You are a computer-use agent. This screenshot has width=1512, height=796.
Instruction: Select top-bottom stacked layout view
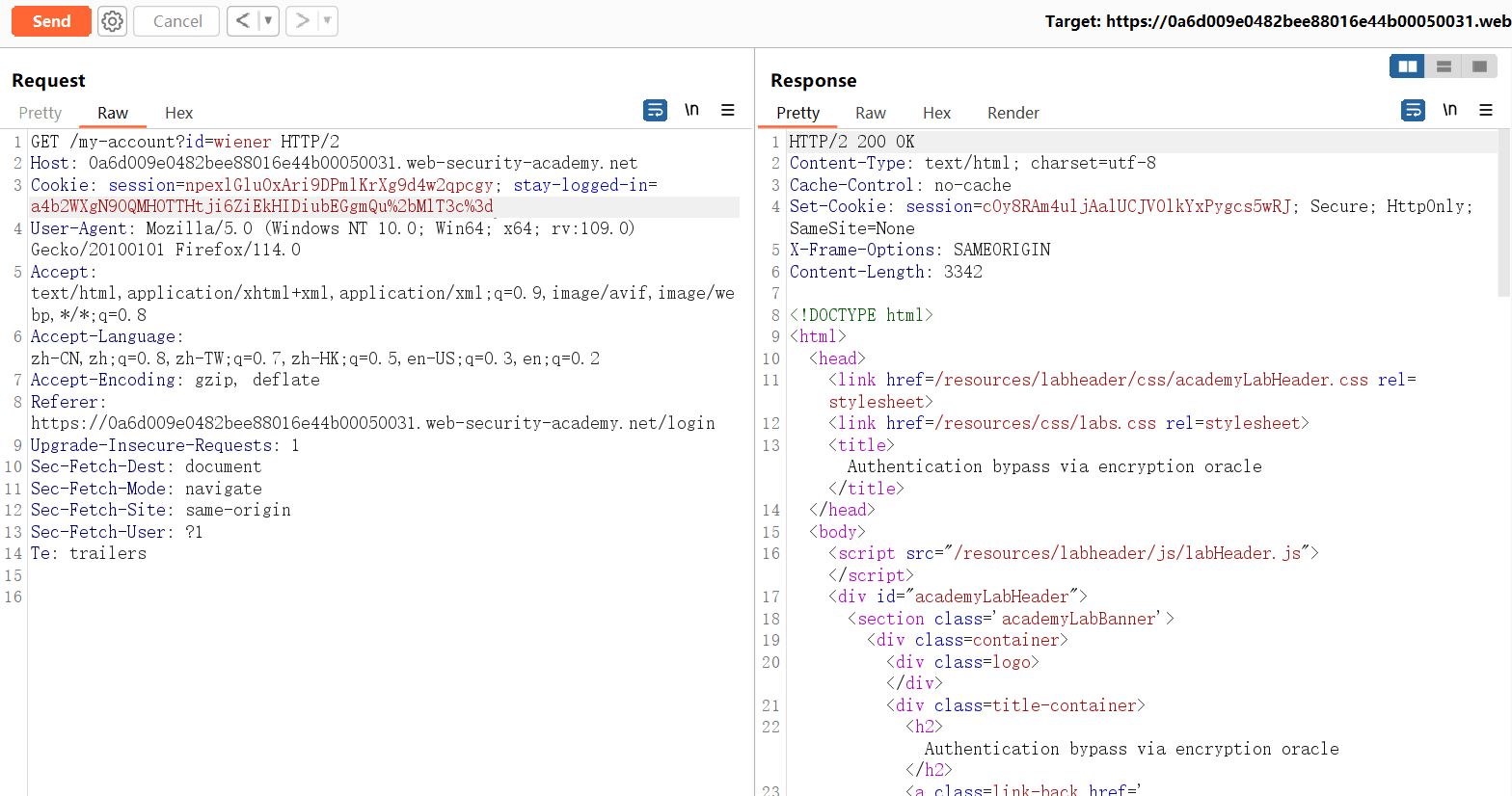click(x=1444, y=66)
